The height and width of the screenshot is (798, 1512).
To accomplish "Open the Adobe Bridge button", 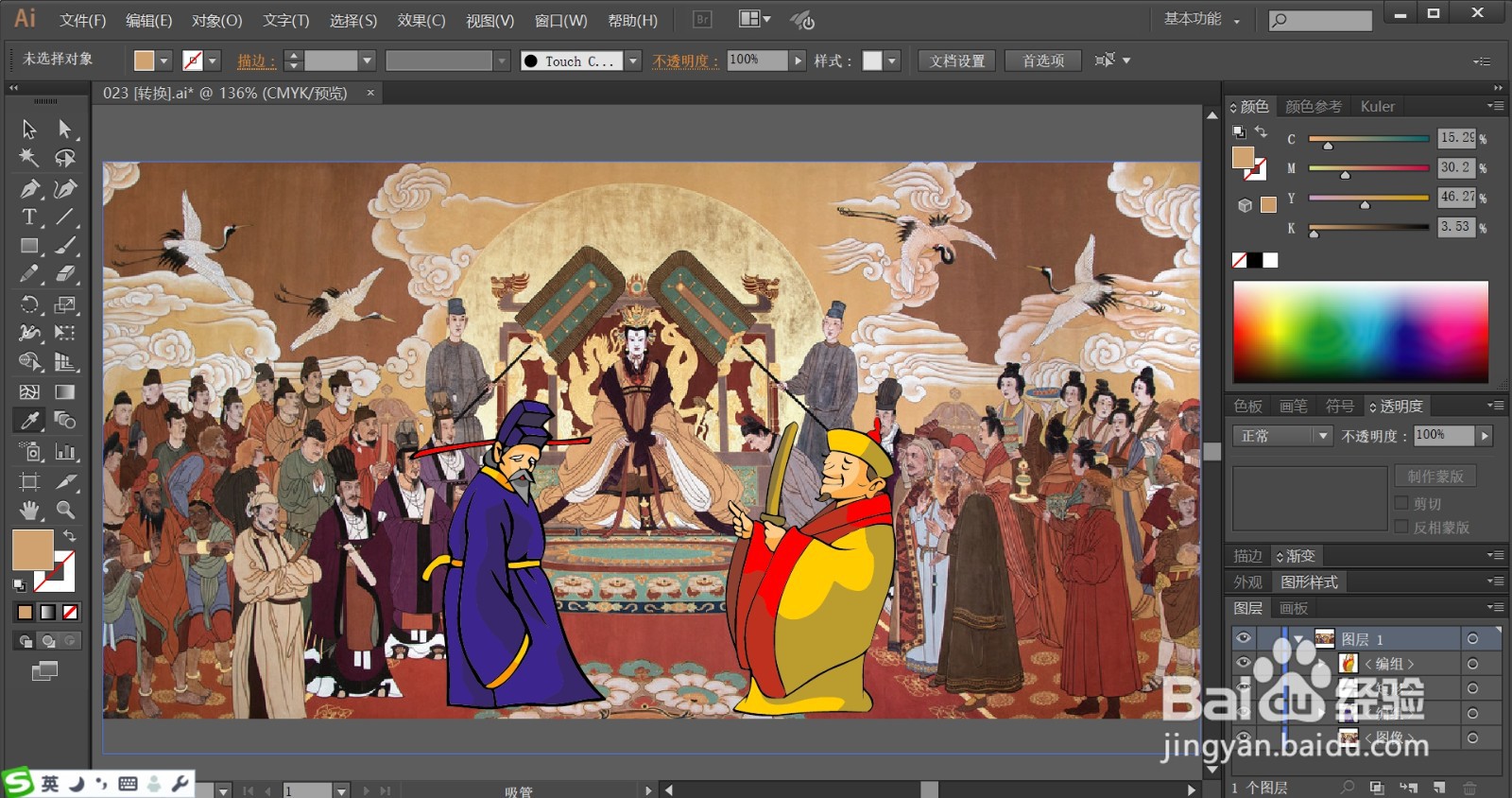I will coord(702,19).
